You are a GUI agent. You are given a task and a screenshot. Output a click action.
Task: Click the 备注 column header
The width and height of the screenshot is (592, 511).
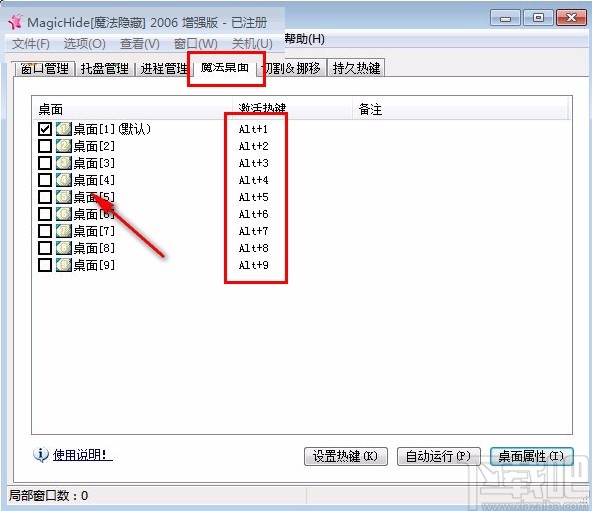[x=460, y=109]
